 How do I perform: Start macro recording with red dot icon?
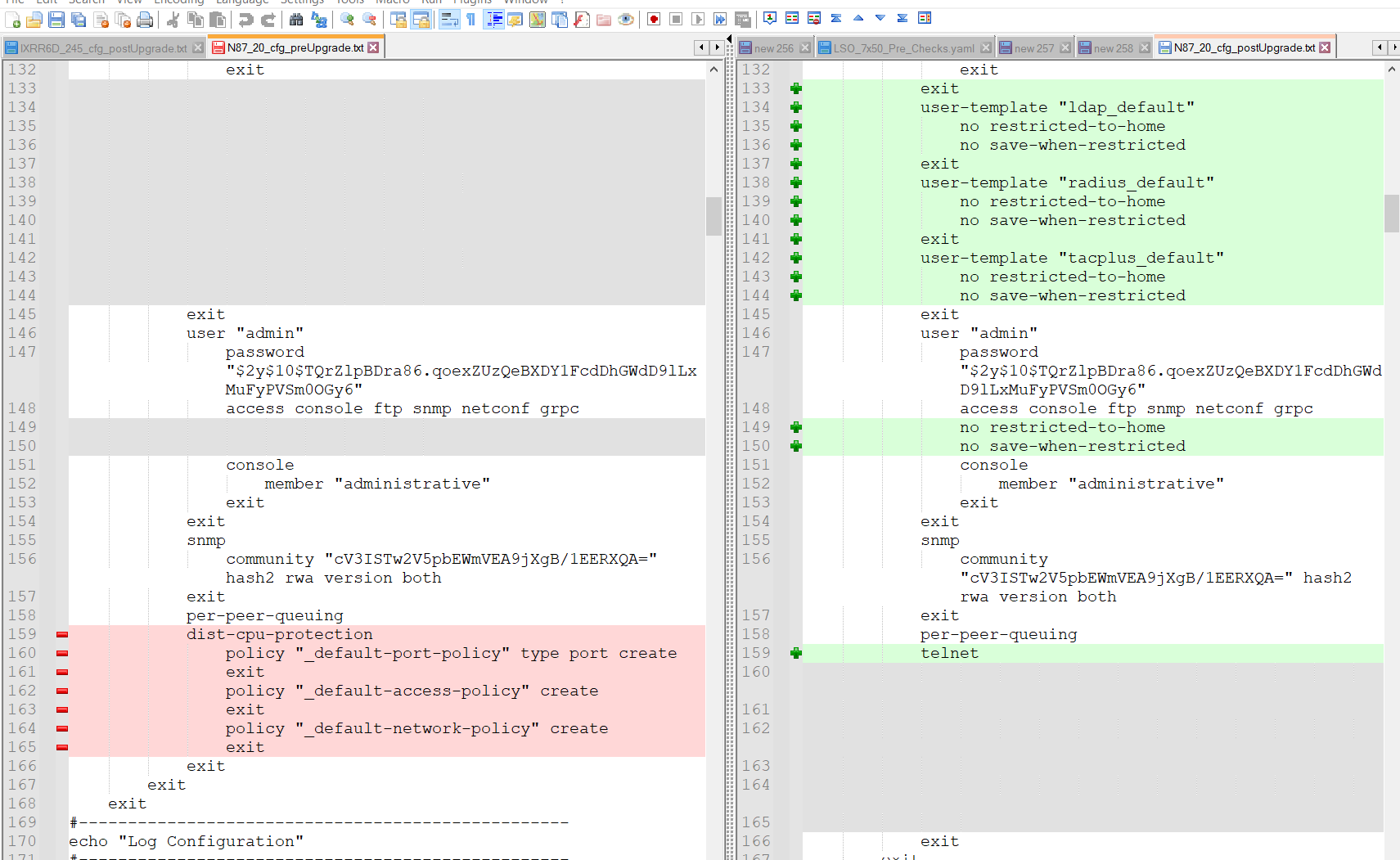tap(654, 20)
